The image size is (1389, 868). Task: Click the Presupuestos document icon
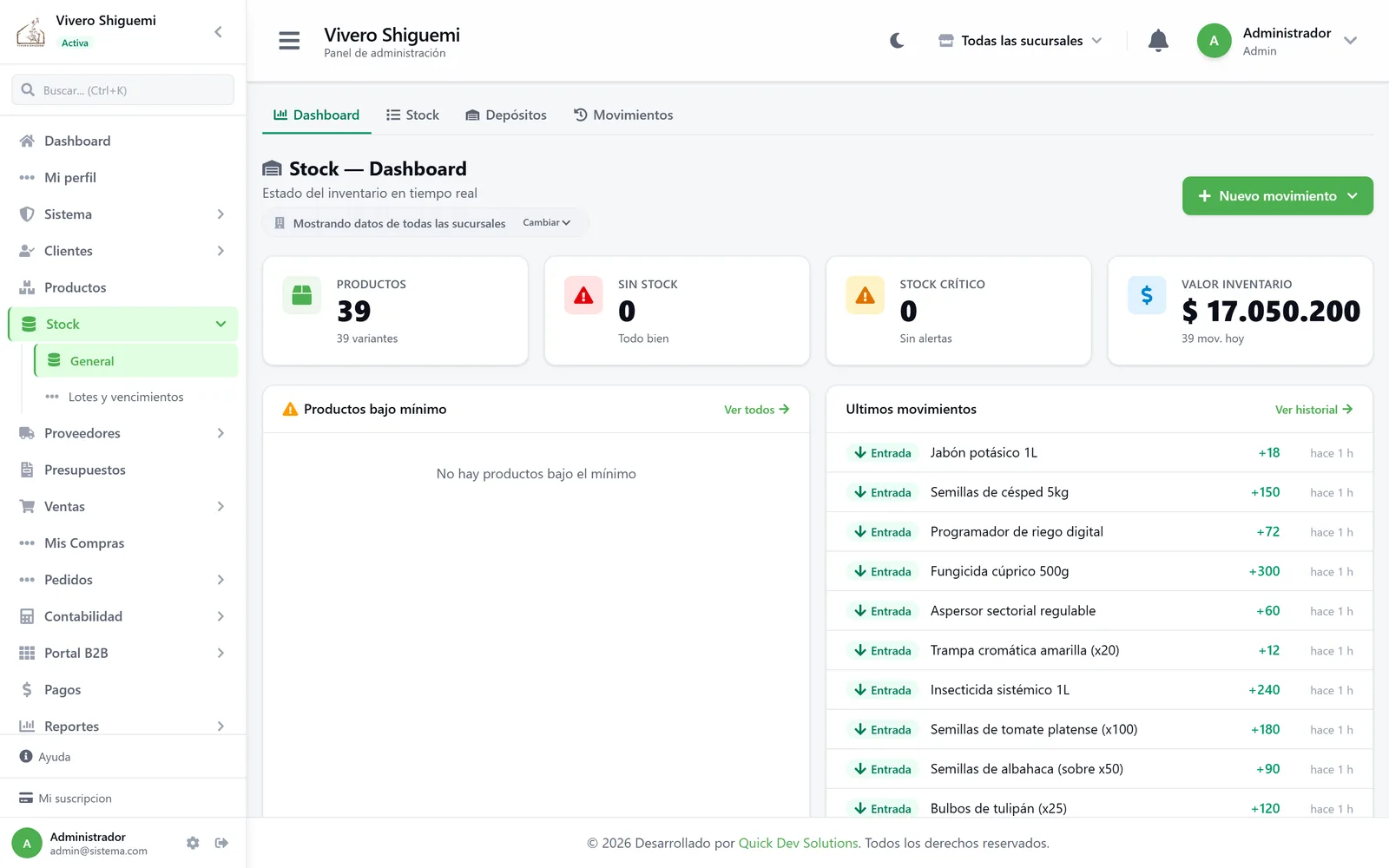pos(27,470)
